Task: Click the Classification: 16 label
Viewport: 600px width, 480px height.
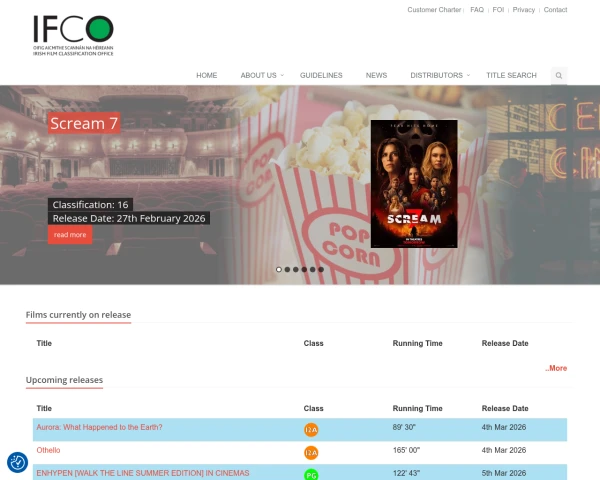Action: 90,205
